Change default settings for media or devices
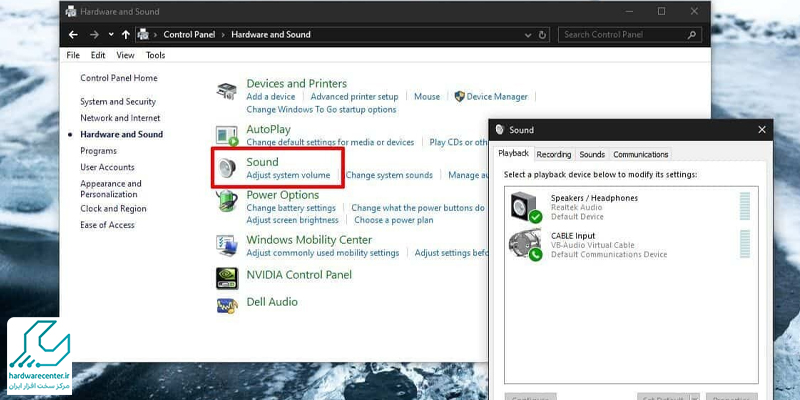Screen dimensions: 800x400 (330, 142)
